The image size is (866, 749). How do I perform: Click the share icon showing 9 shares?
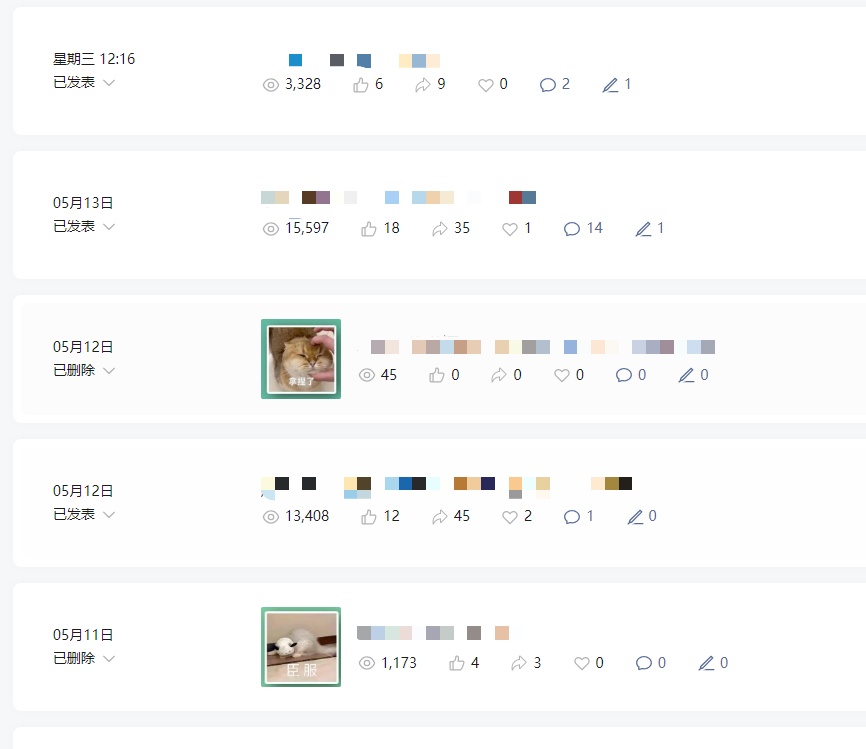(x=423, y=85)
